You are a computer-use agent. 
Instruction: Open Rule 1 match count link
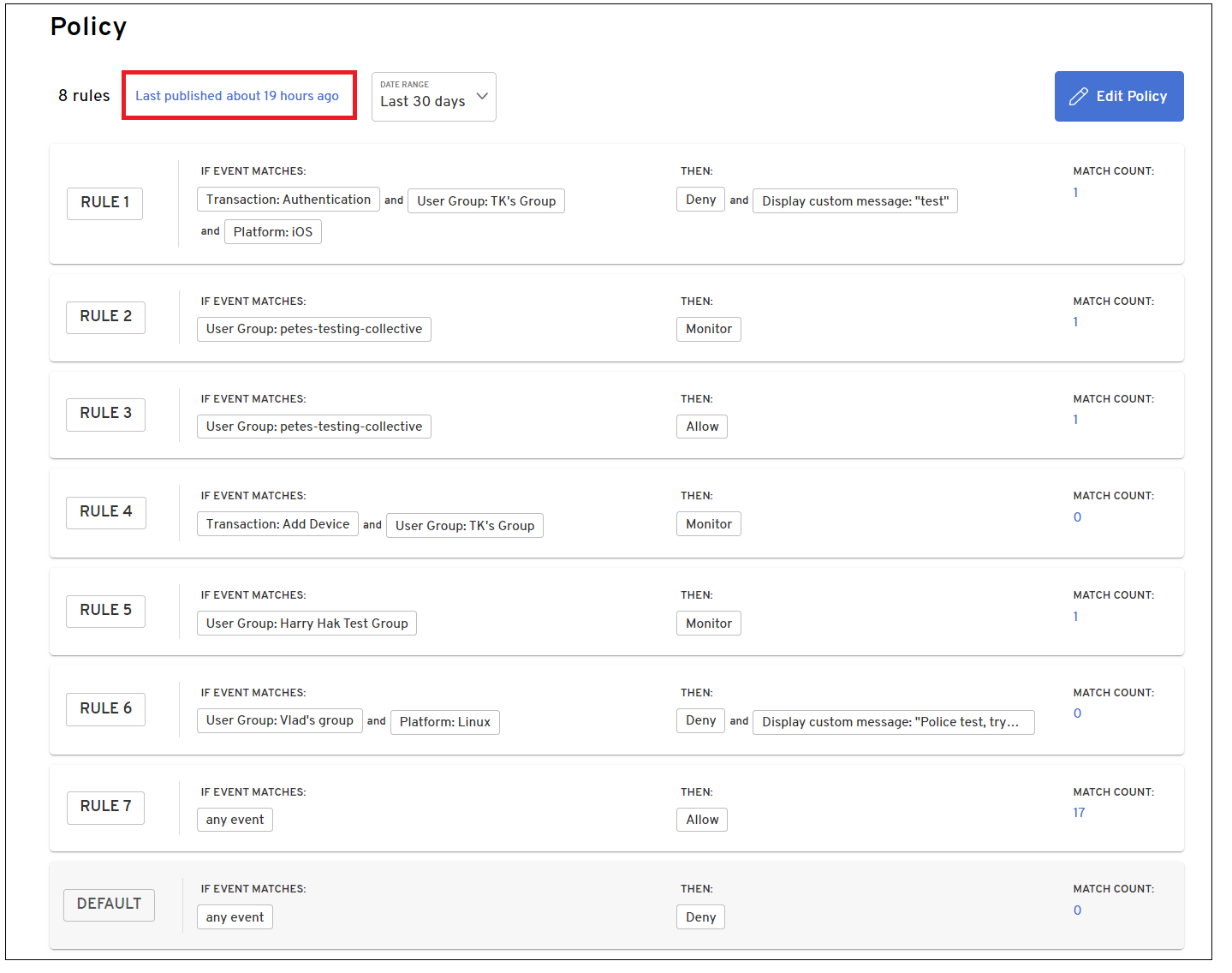pyautogui.click(x=1075, y=193)
